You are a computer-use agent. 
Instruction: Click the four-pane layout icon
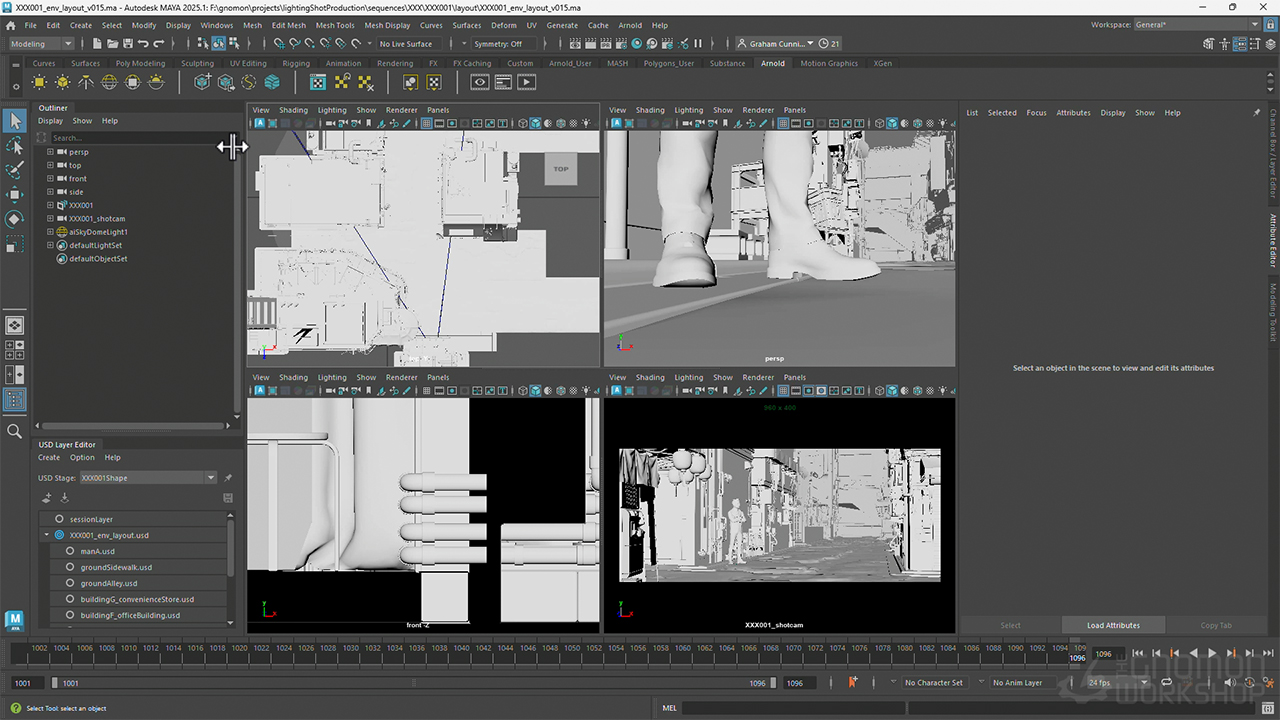point(15,350)
